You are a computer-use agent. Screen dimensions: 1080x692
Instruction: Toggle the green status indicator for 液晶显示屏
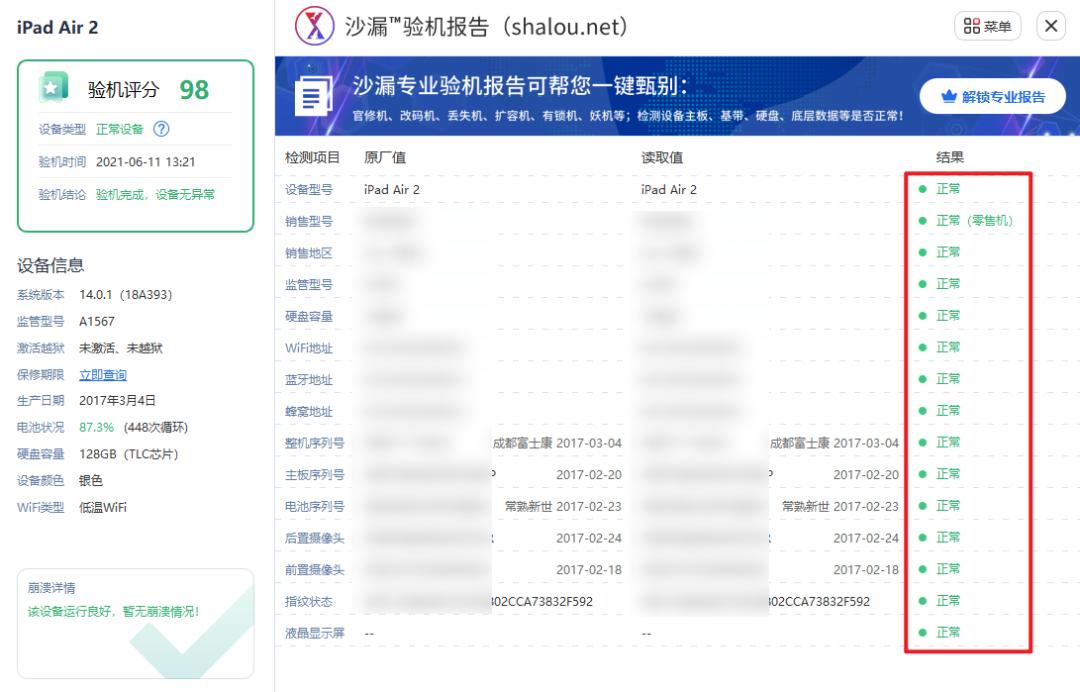click(922, 632)
